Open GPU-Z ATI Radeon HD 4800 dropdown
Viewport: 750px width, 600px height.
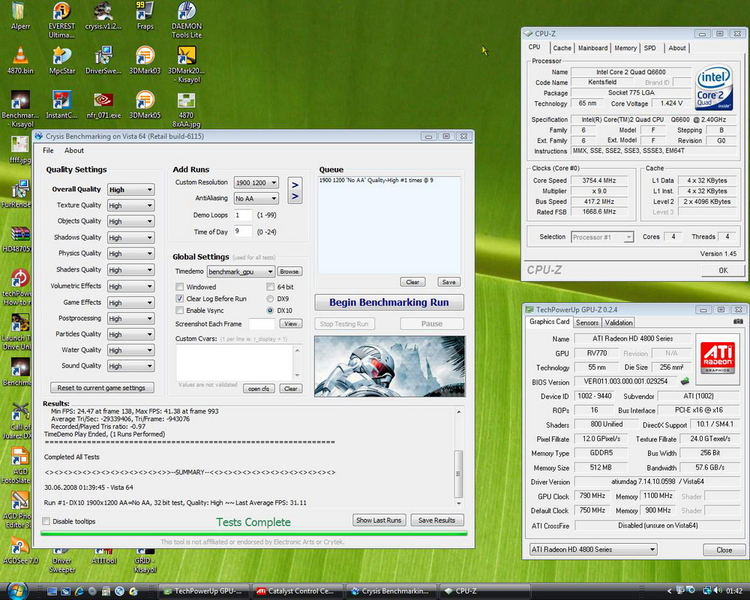click(x=593, y=549)
